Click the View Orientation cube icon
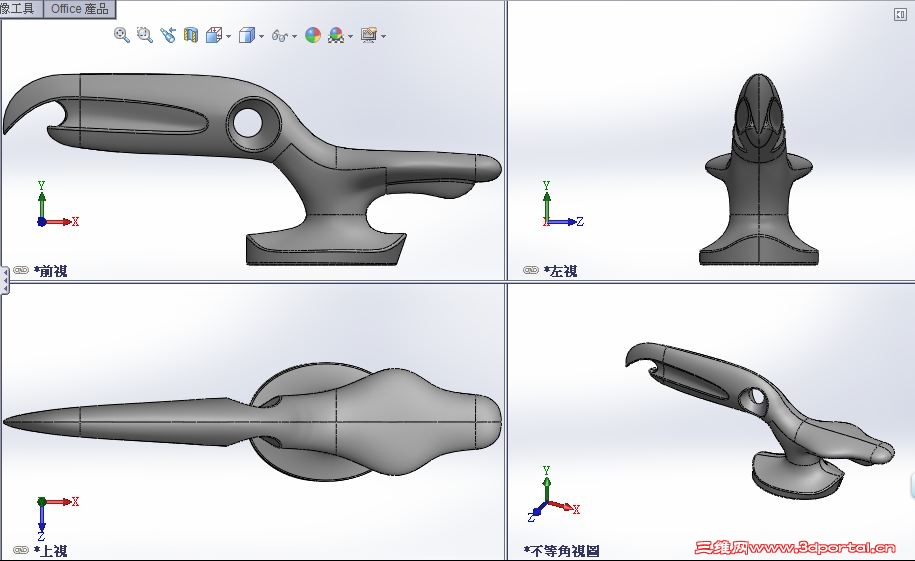This screenshot has height=561, width=915. pos(214,36)
